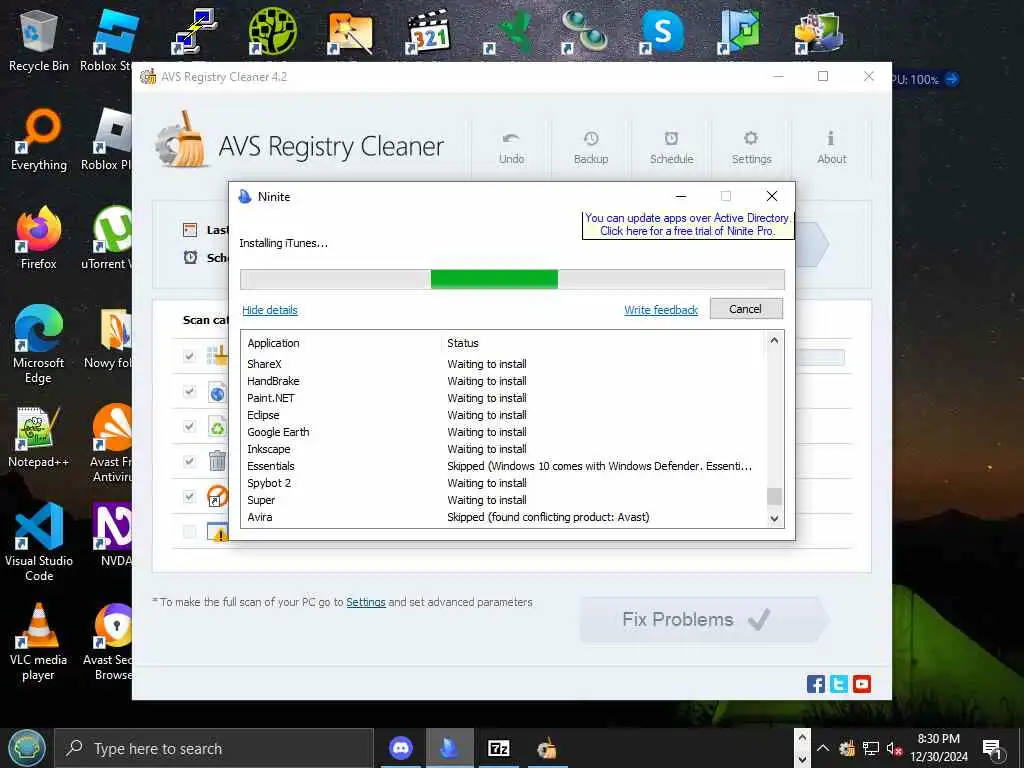
Task: Select Paint.NET row in Ninite list
Action: pos(503,398)
